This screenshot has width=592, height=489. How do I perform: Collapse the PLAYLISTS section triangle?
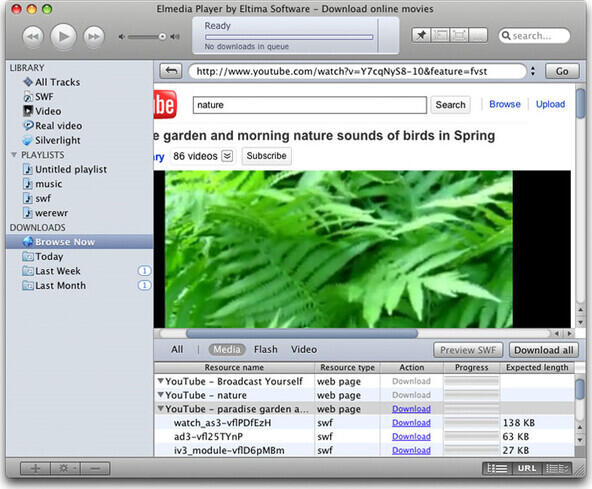(14, 155)
